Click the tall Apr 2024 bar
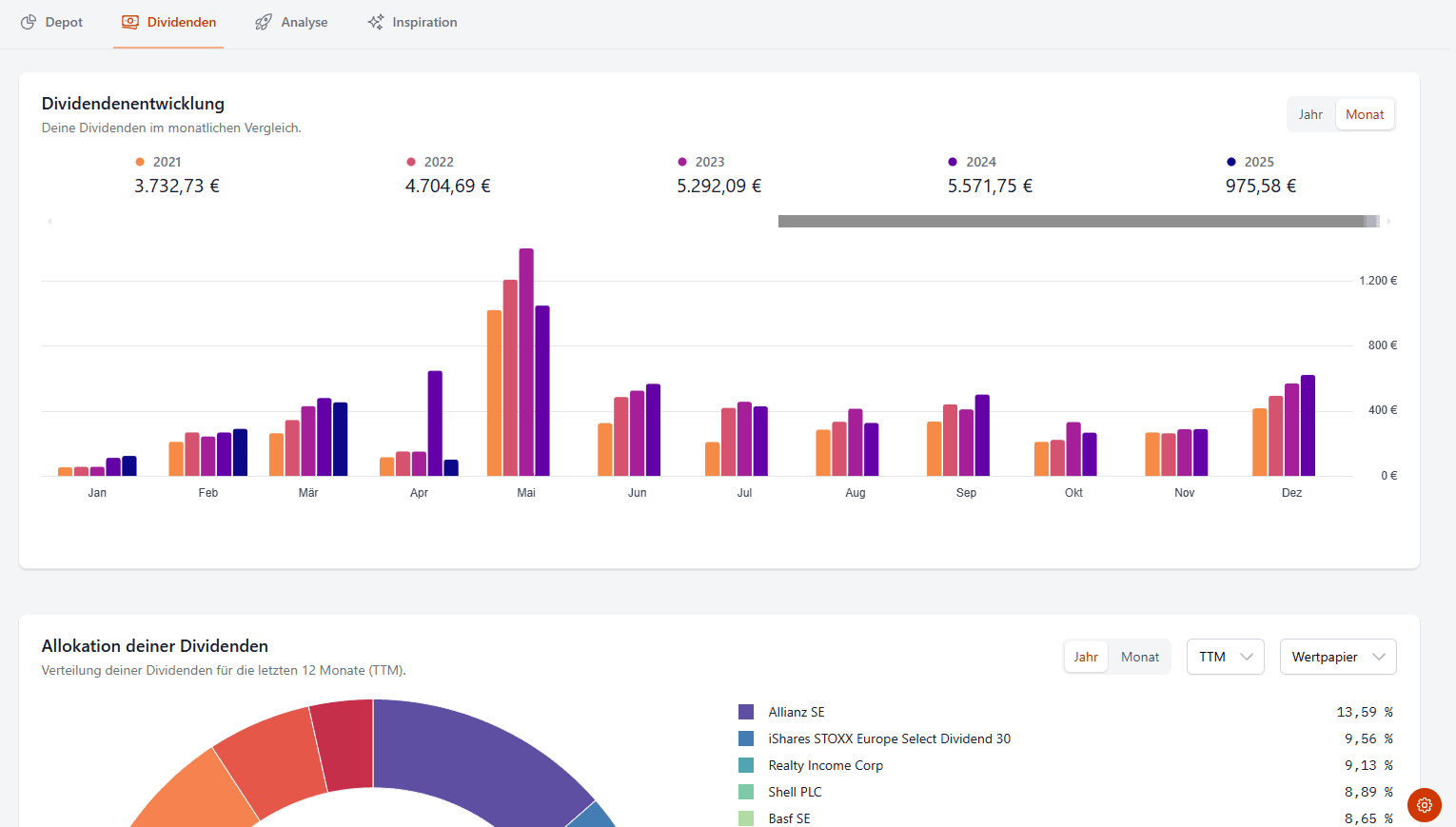 tap(435, 423)
